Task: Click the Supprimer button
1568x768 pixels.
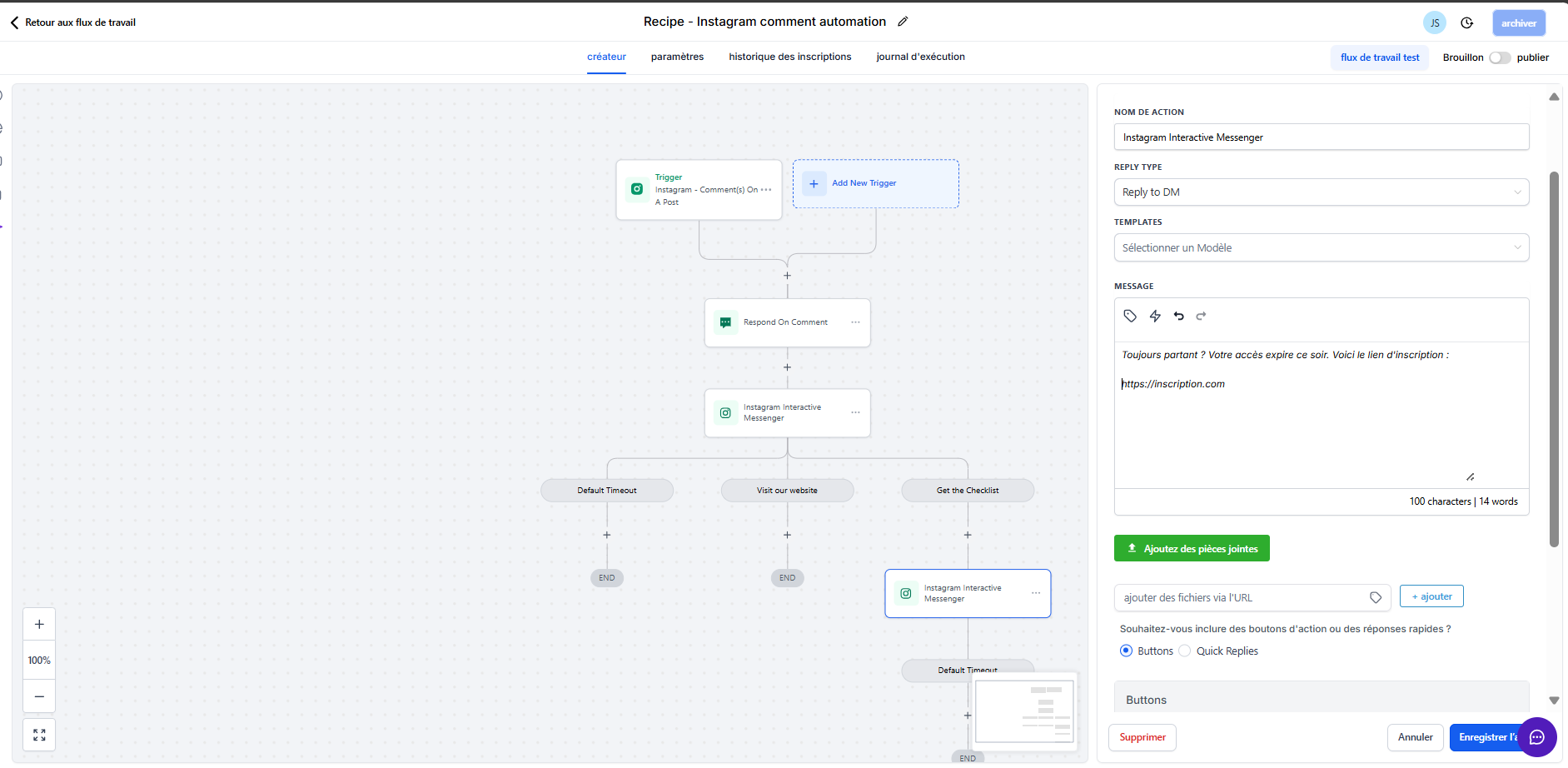Action: [1142, 737]
